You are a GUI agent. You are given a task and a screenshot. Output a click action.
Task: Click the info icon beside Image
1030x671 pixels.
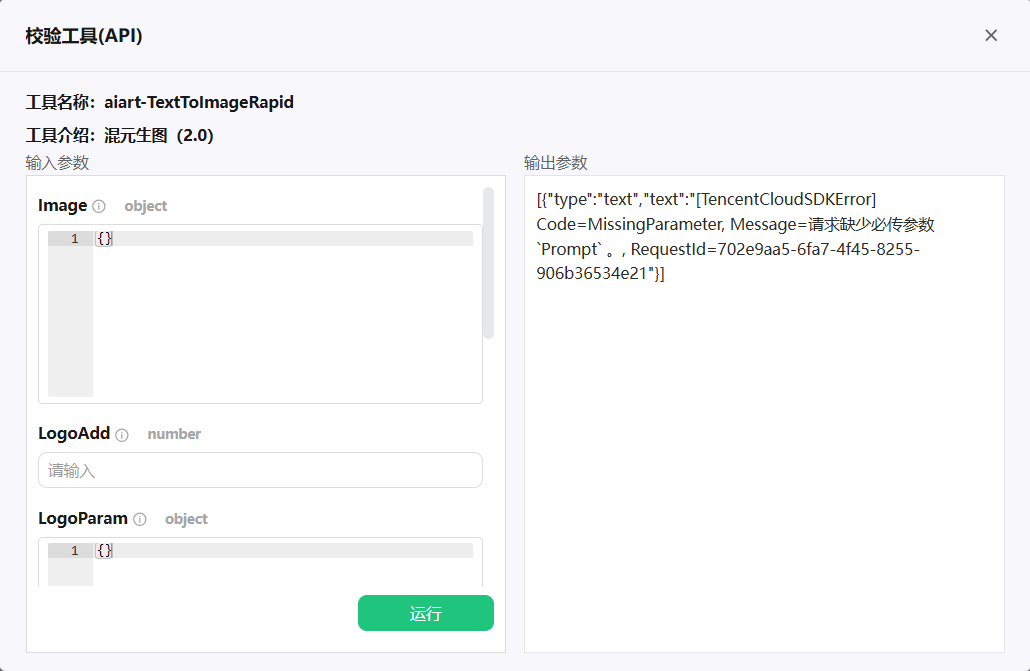click(x=99, y=206)
